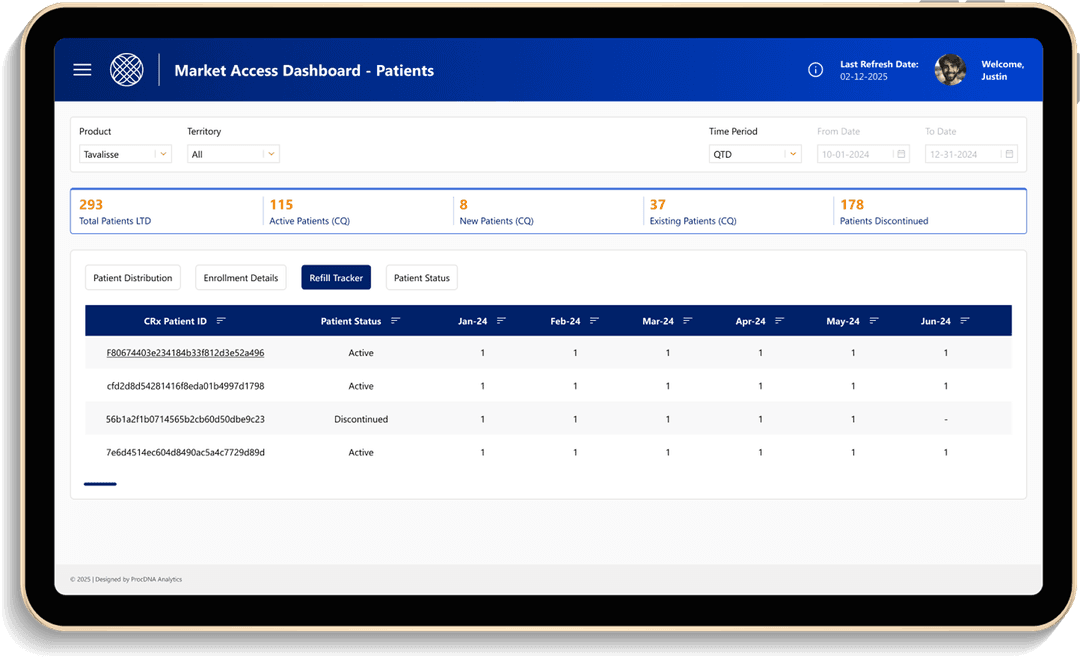Open the info icon near refresh date
The image size is (1080, 658).
pos(815,70)
